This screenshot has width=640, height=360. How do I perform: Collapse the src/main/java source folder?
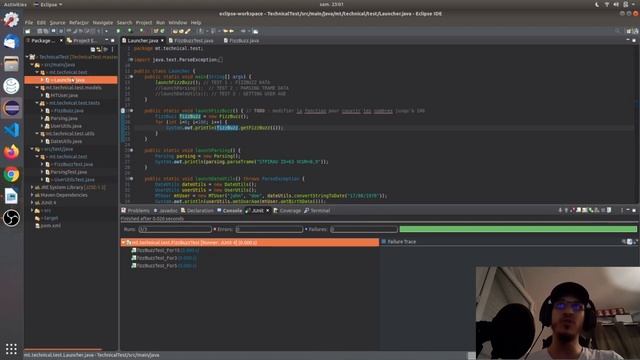coord(32,64)
